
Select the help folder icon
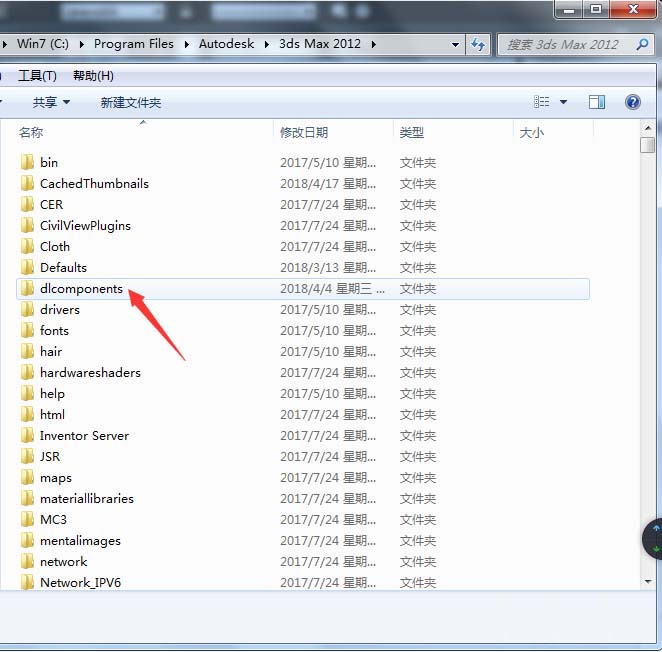click(x=27, y=393)
